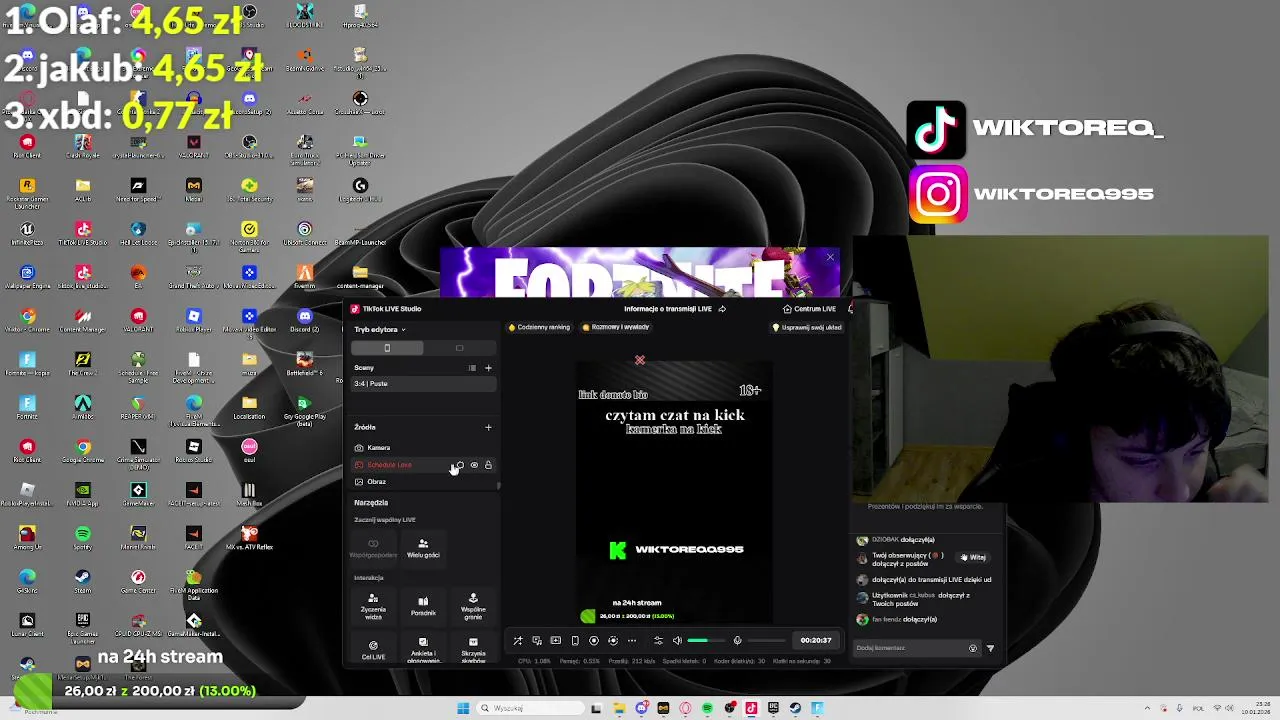Open the Poradnik tool
The height and width of the screenshot is (720, 1280).
point(423,606)
